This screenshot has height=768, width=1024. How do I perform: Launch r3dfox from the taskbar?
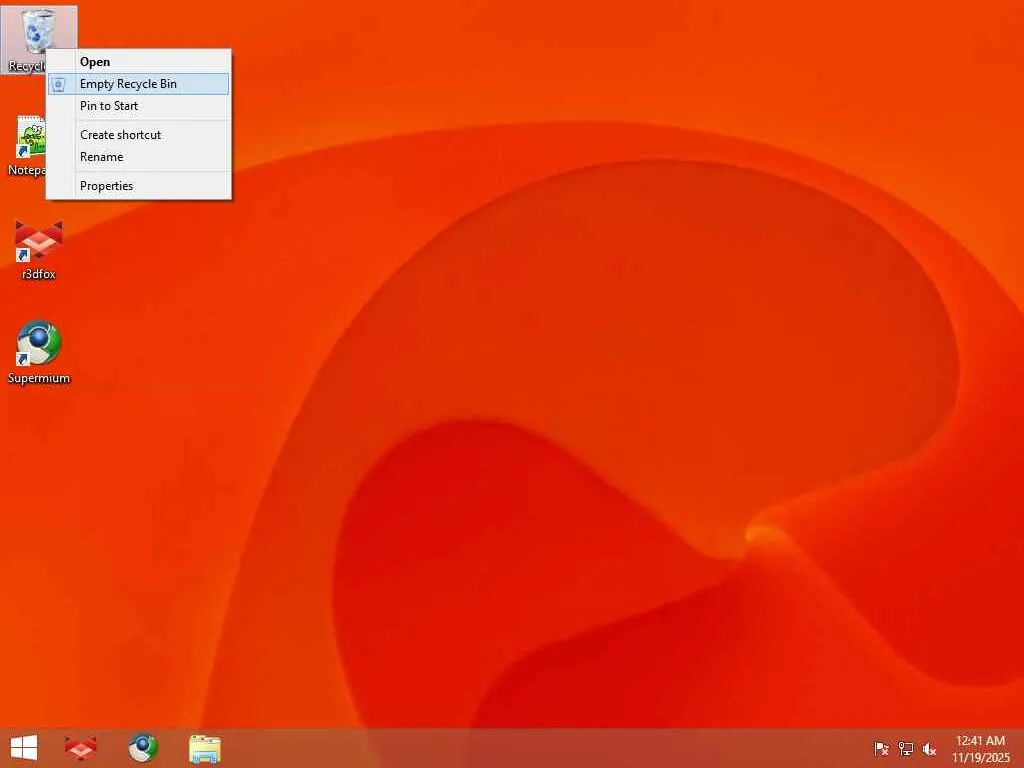80,748
